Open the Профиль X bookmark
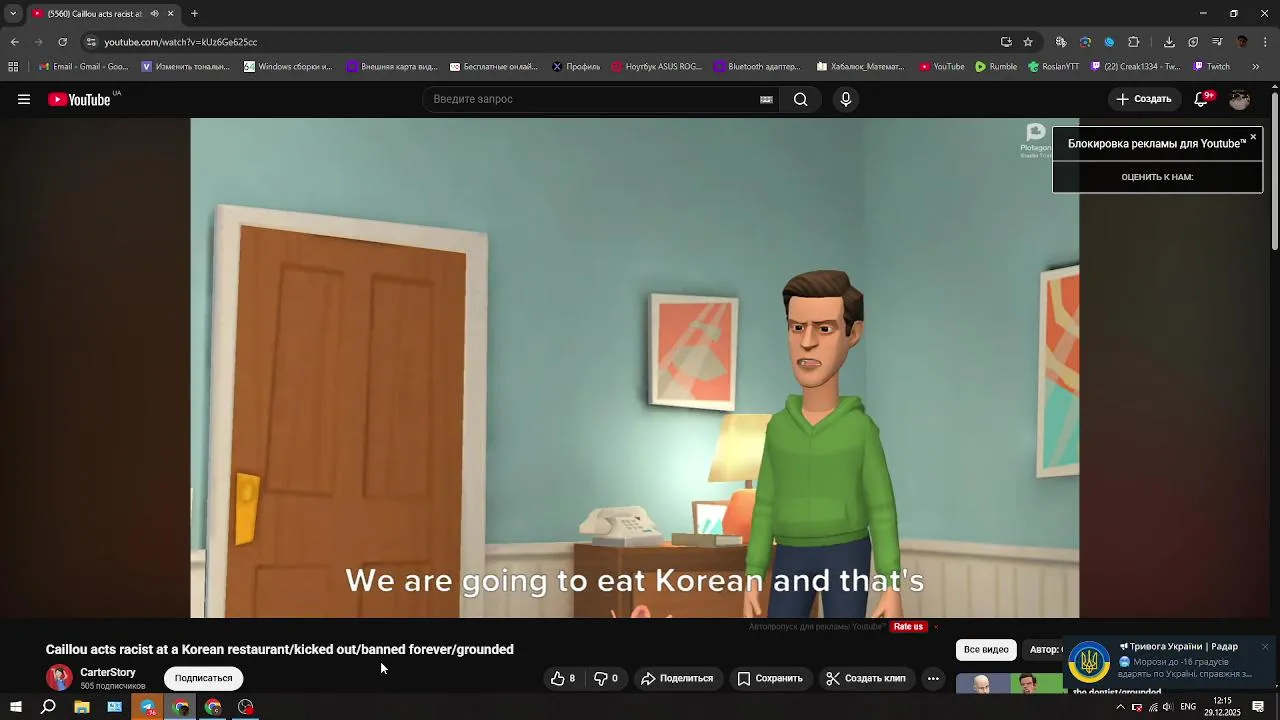 [576, 67]
